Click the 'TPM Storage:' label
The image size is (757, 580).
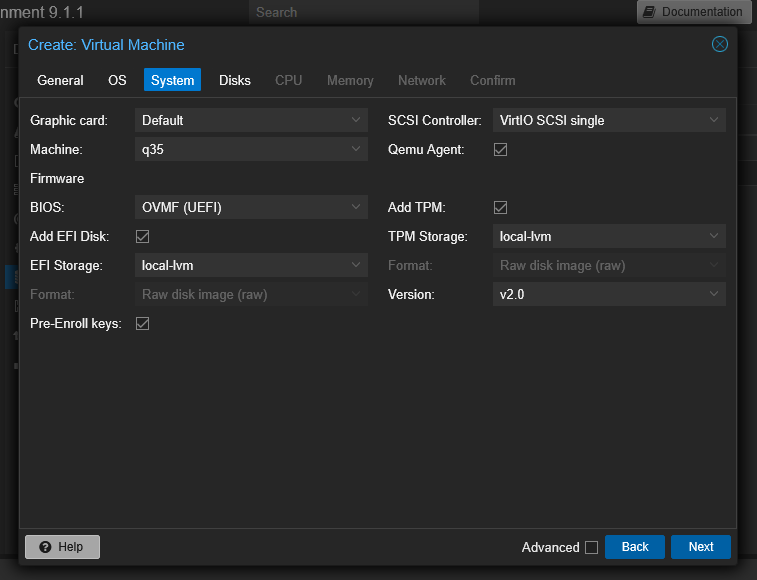tap(428, 237)
